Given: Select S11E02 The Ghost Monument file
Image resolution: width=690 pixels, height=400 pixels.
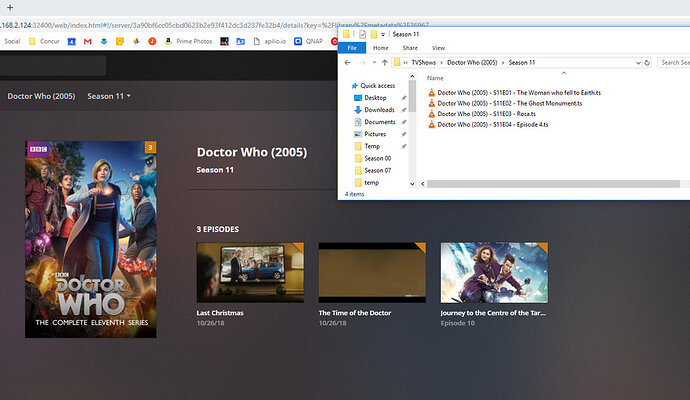Looking at the screenshot, I should (505, 103).
